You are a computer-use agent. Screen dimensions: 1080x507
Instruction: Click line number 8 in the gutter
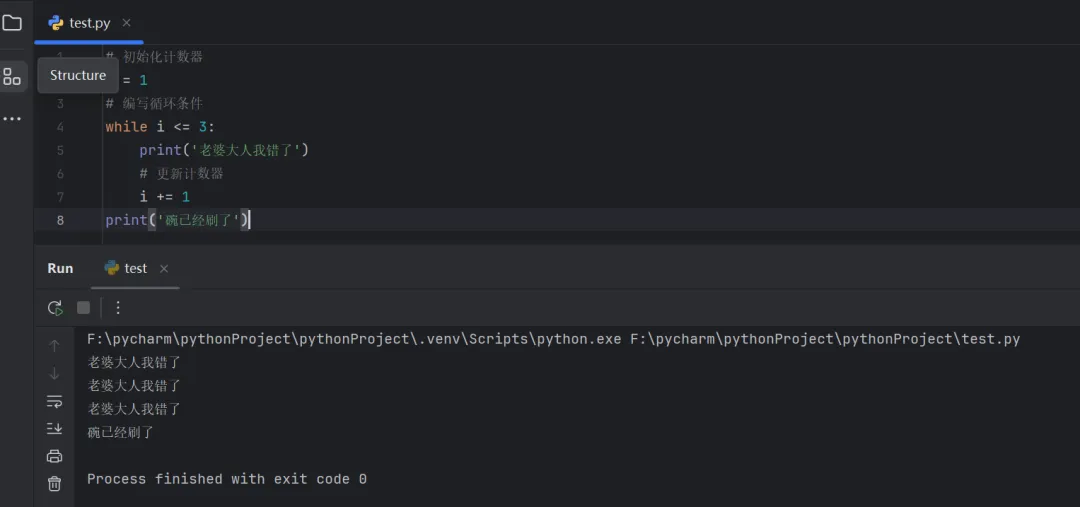60,220
